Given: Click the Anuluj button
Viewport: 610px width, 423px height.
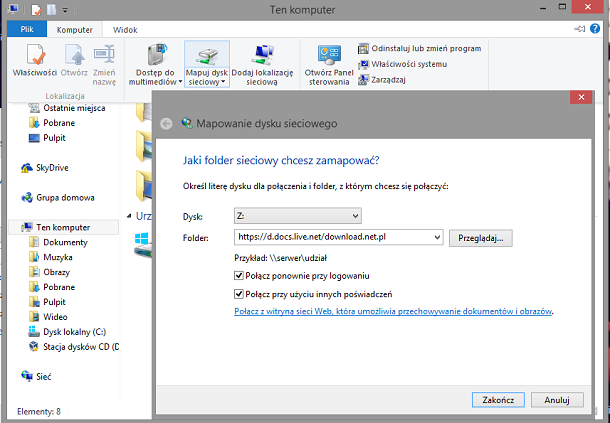Looking at the screenshot, I should [557, 400].
